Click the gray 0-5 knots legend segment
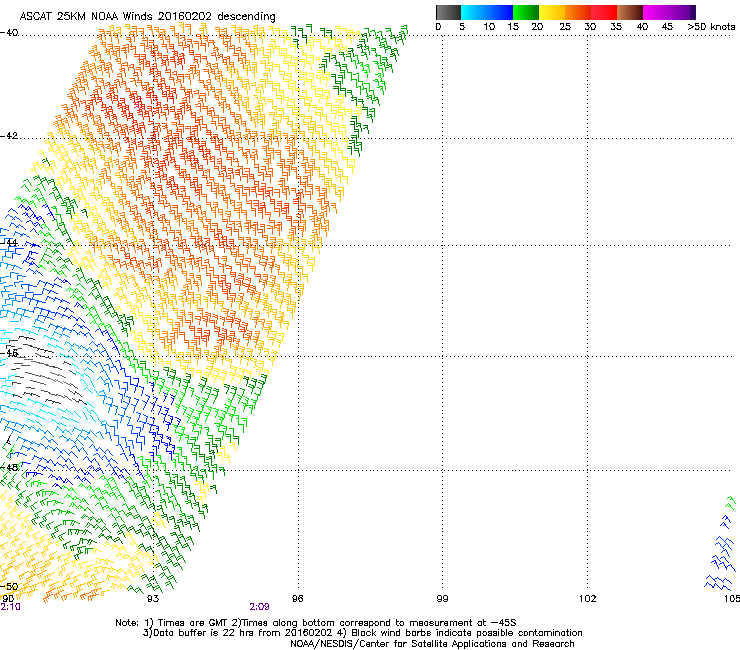 click(448, 12)
